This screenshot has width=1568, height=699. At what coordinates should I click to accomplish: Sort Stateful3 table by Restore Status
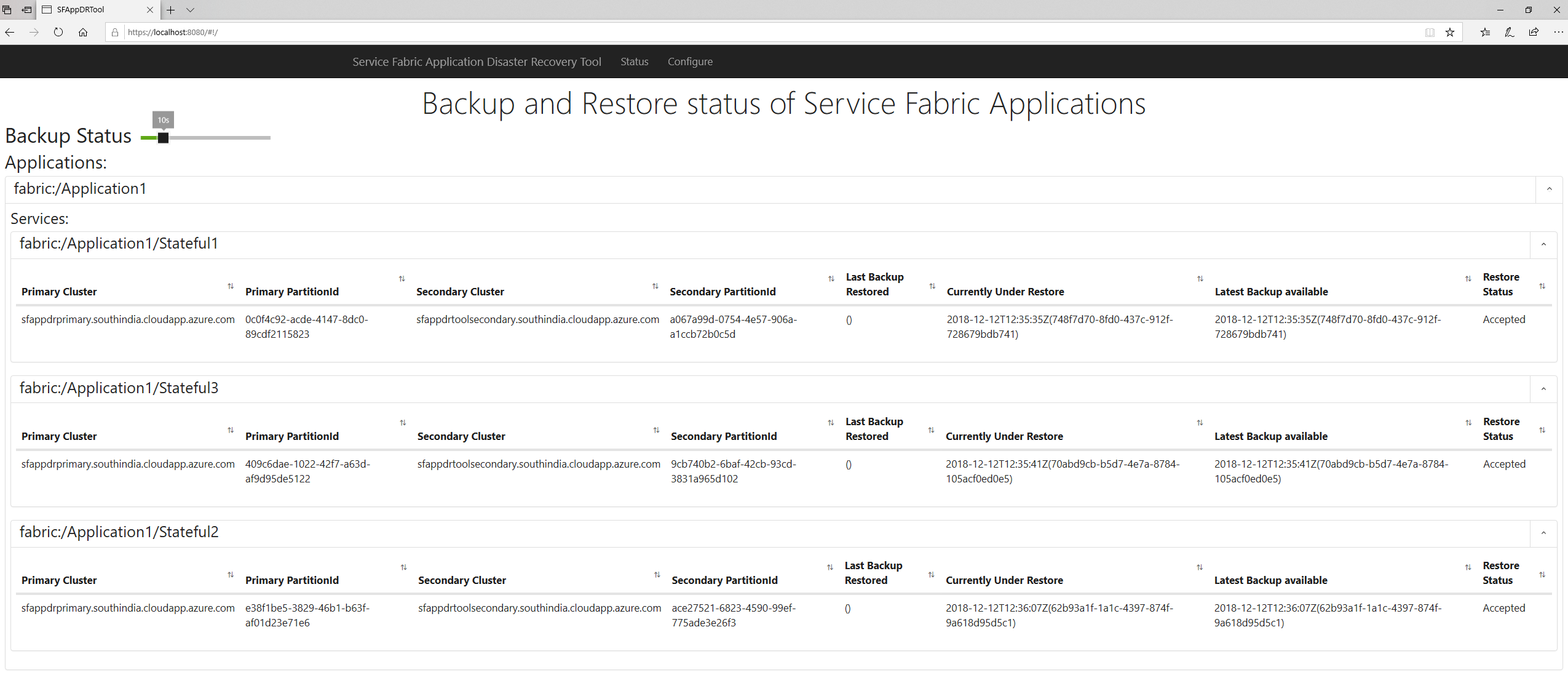(x=1542, y=430)
